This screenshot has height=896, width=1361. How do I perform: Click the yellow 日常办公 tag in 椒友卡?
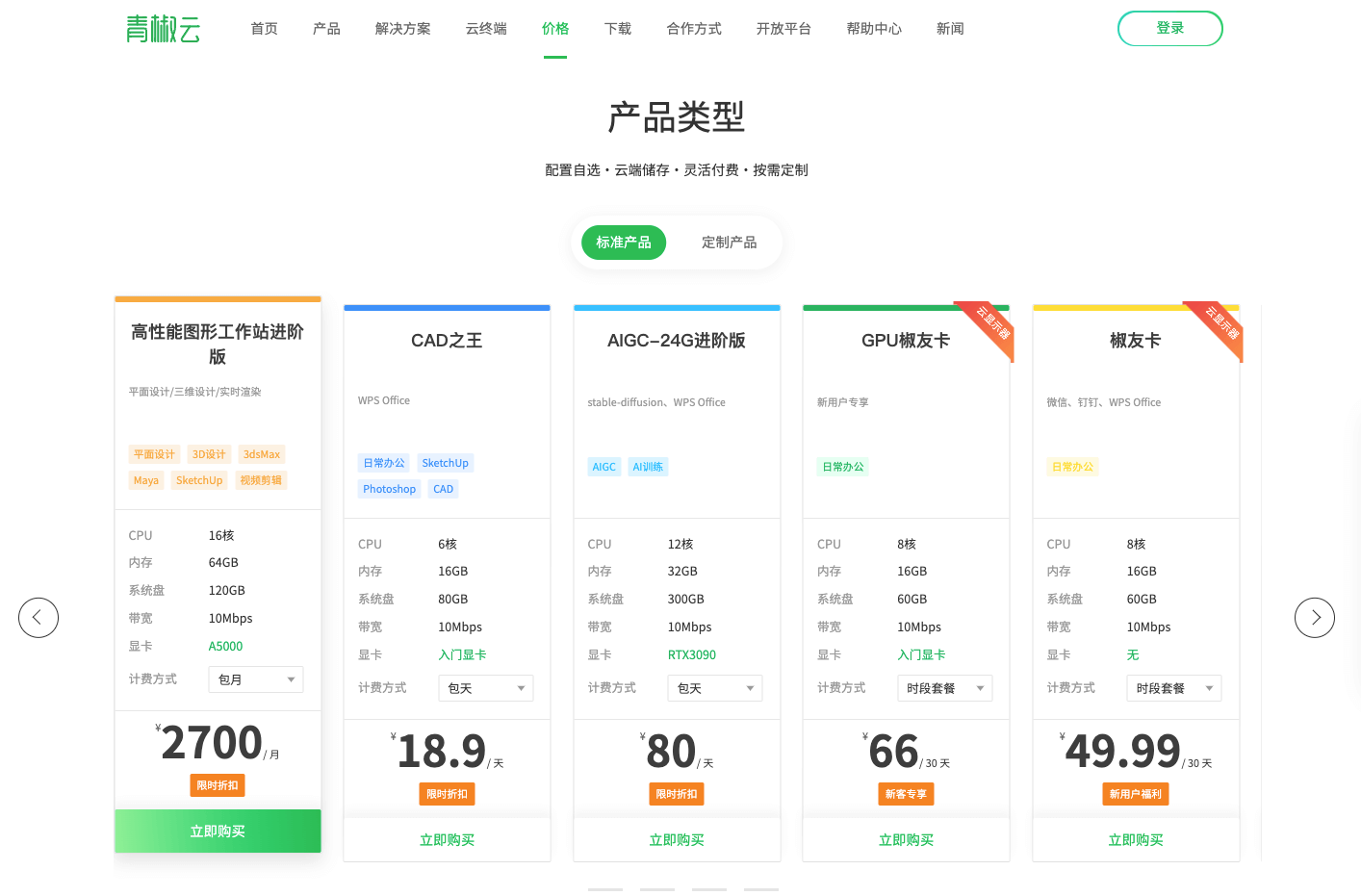click(1073, 467)
